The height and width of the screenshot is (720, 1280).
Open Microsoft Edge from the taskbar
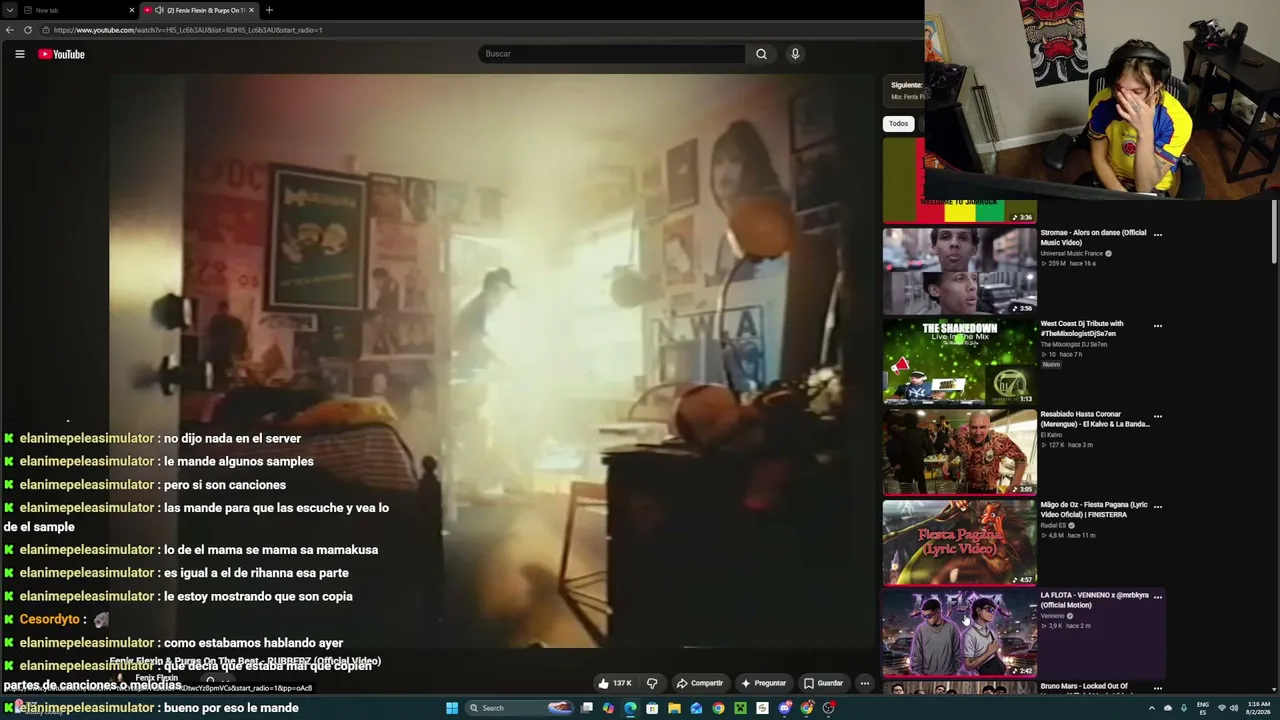tap(630, 708)
